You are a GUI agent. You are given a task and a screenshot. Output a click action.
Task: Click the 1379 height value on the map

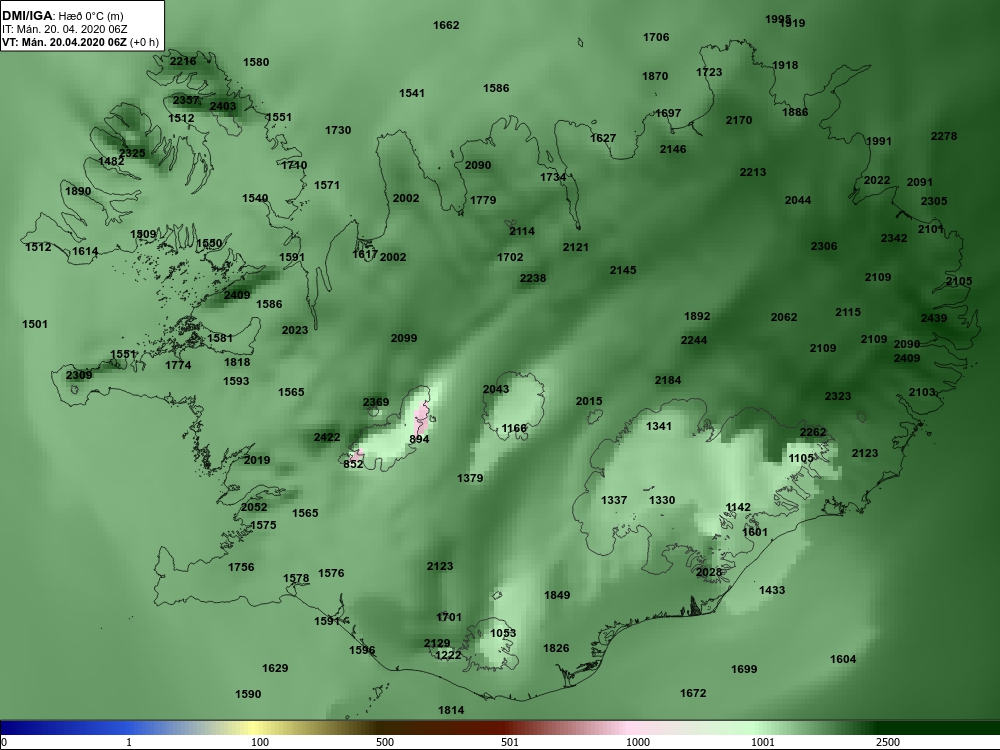tap(470, 478)
